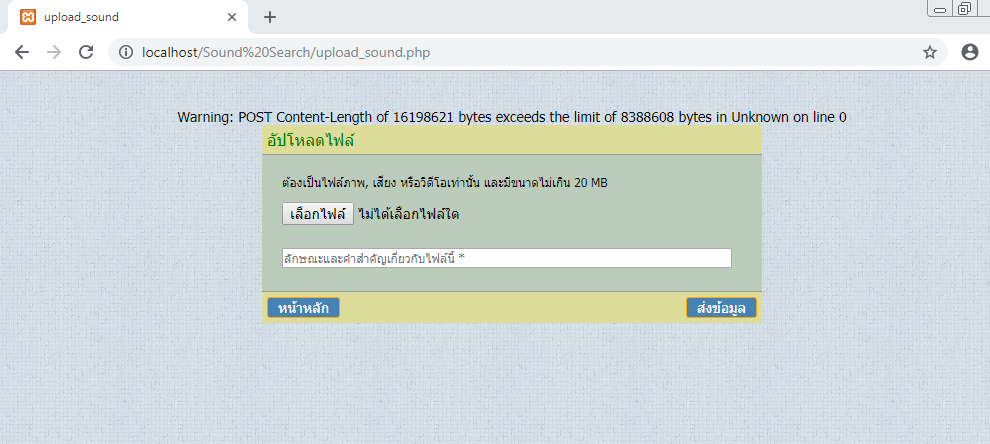
Task: Click the หน้าหลัก home button
Action: pyautogui.click(x=304, y=308)
